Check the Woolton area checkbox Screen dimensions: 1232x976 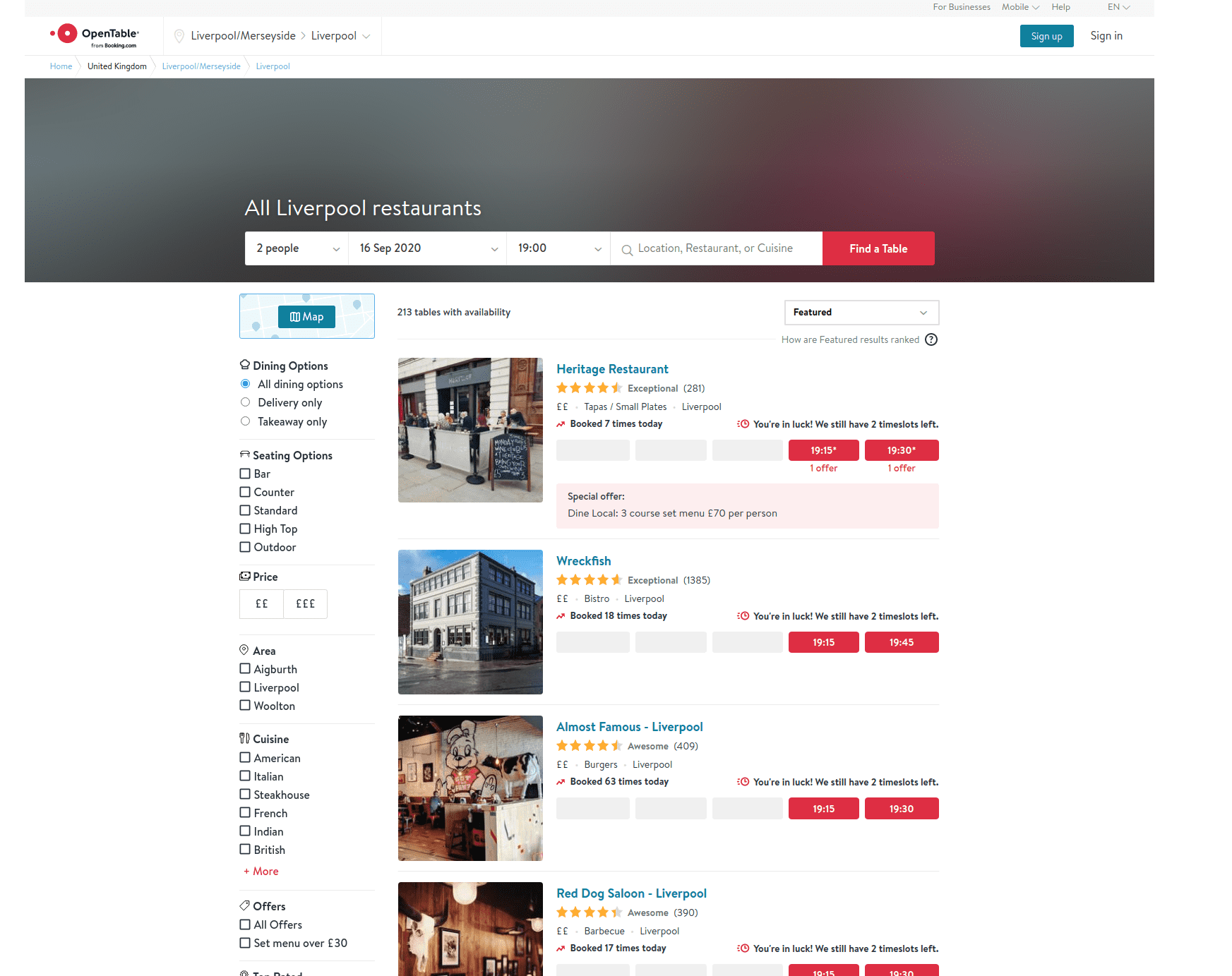coord(245,705)
